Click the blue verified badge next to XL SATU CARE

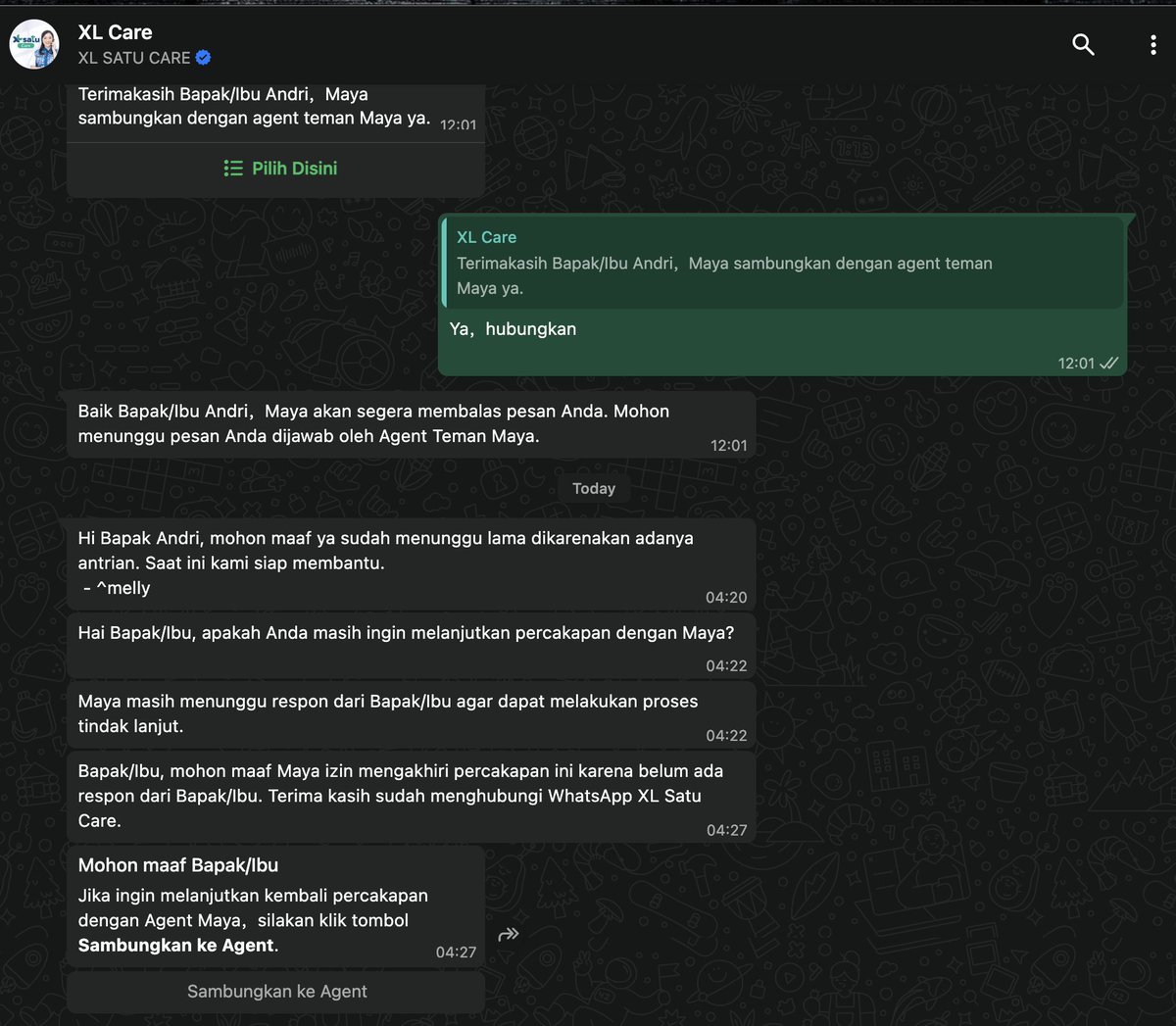tap(204, 58)
